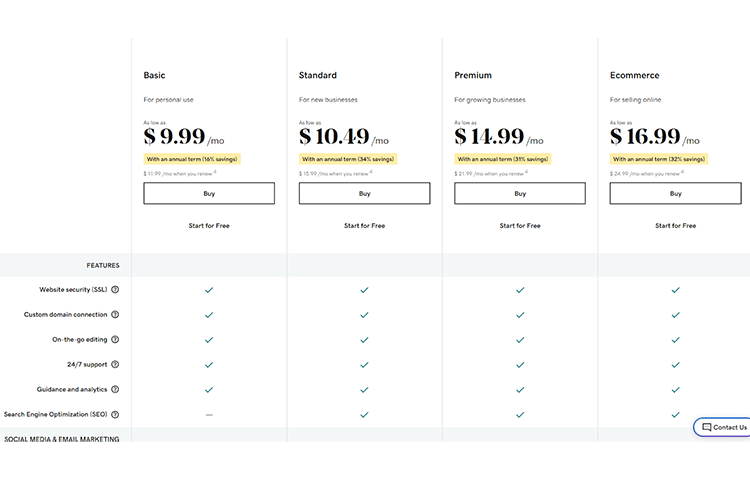Click the Basic annual term savings badge
Viewport: 750px width, 480px height.
[x=192, y=159]
